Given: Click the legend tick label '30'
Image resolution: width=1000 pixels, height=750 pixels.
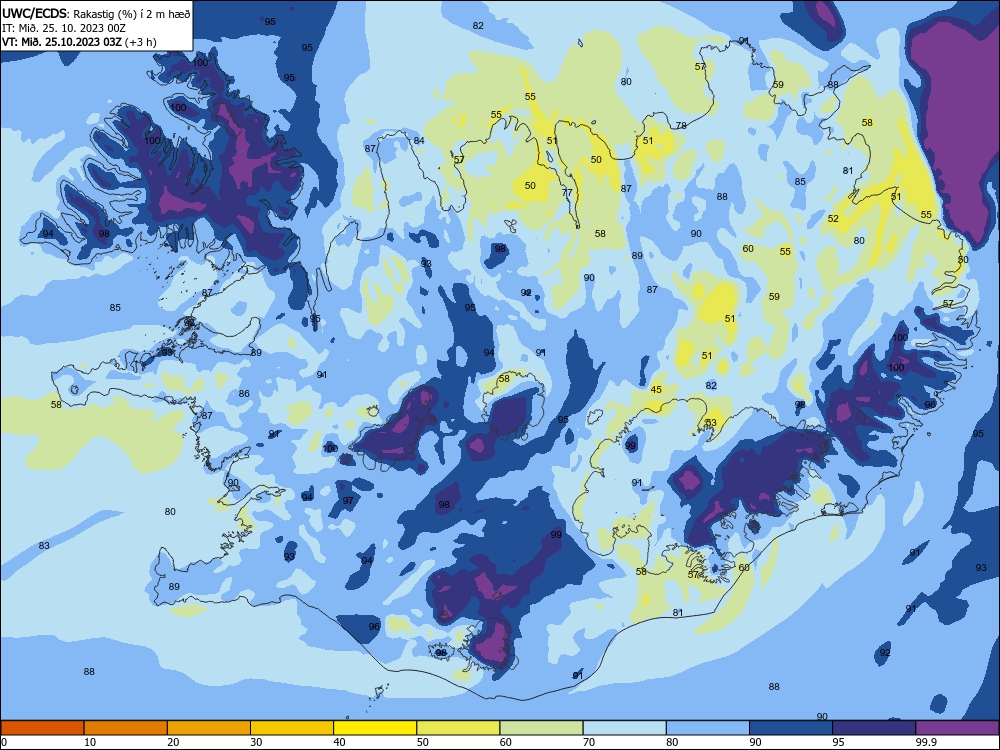Looking at the screenshot, I should tap(256, 742).
